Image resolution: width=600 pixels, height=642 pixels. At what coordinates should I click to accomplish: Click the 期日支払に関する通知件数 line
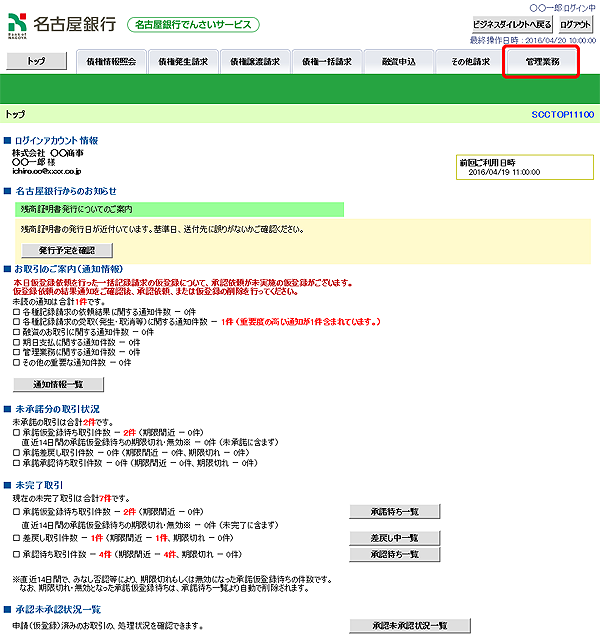pyautogui.click(x=77, y=342)
